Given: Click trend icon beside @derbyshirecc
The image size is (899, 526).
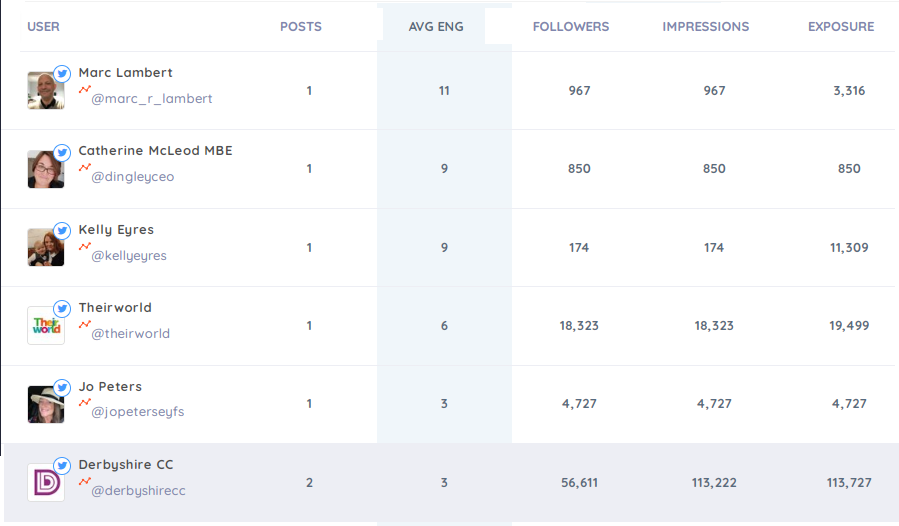Looking at the screenshot, I should 85,481.
